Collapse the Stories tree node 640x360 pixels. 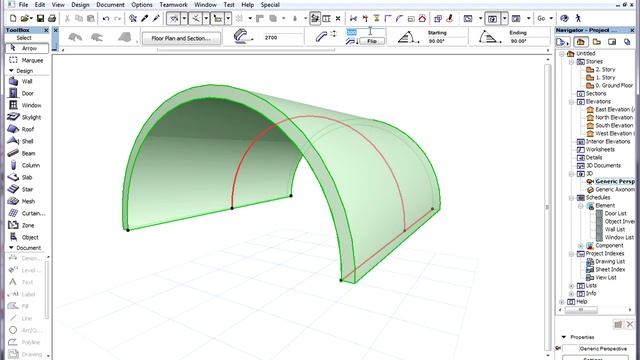pos(572,62)
